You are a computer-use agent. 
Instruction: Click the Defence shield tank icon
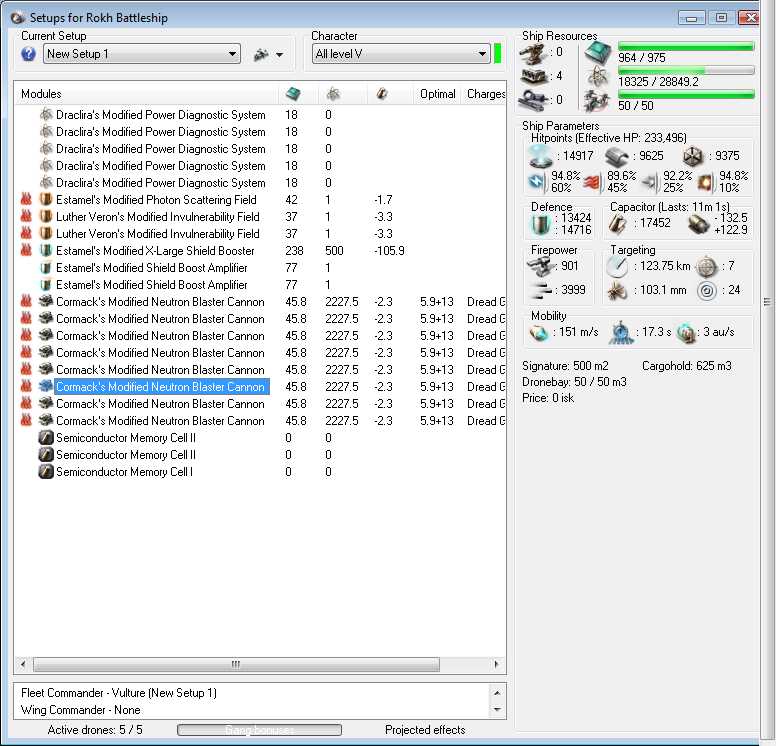(x=540, y=224)
